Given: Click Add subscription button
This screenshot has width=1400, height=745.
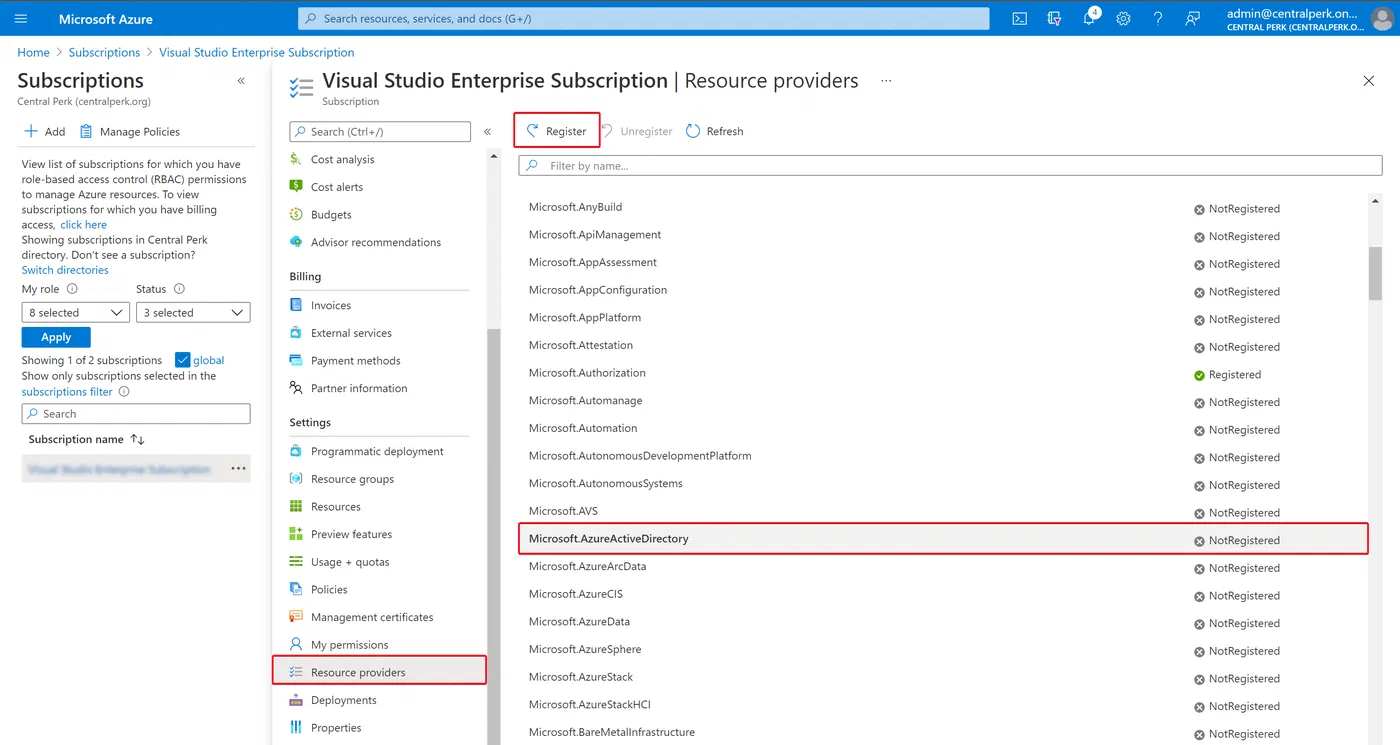Looking at the screenshot, I should tap(45, 131).
